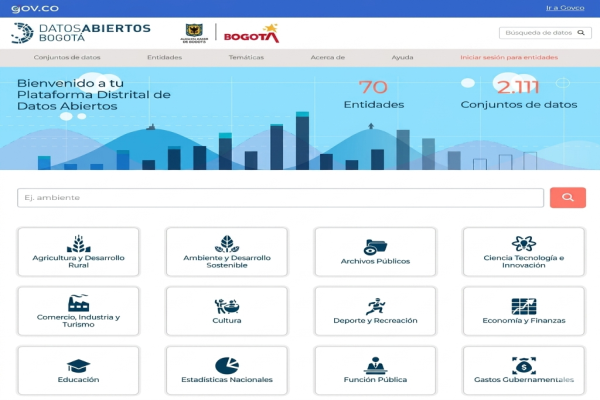Click the Archivos Públicos folder icon
600x400 pixels.
pos(375,247)
